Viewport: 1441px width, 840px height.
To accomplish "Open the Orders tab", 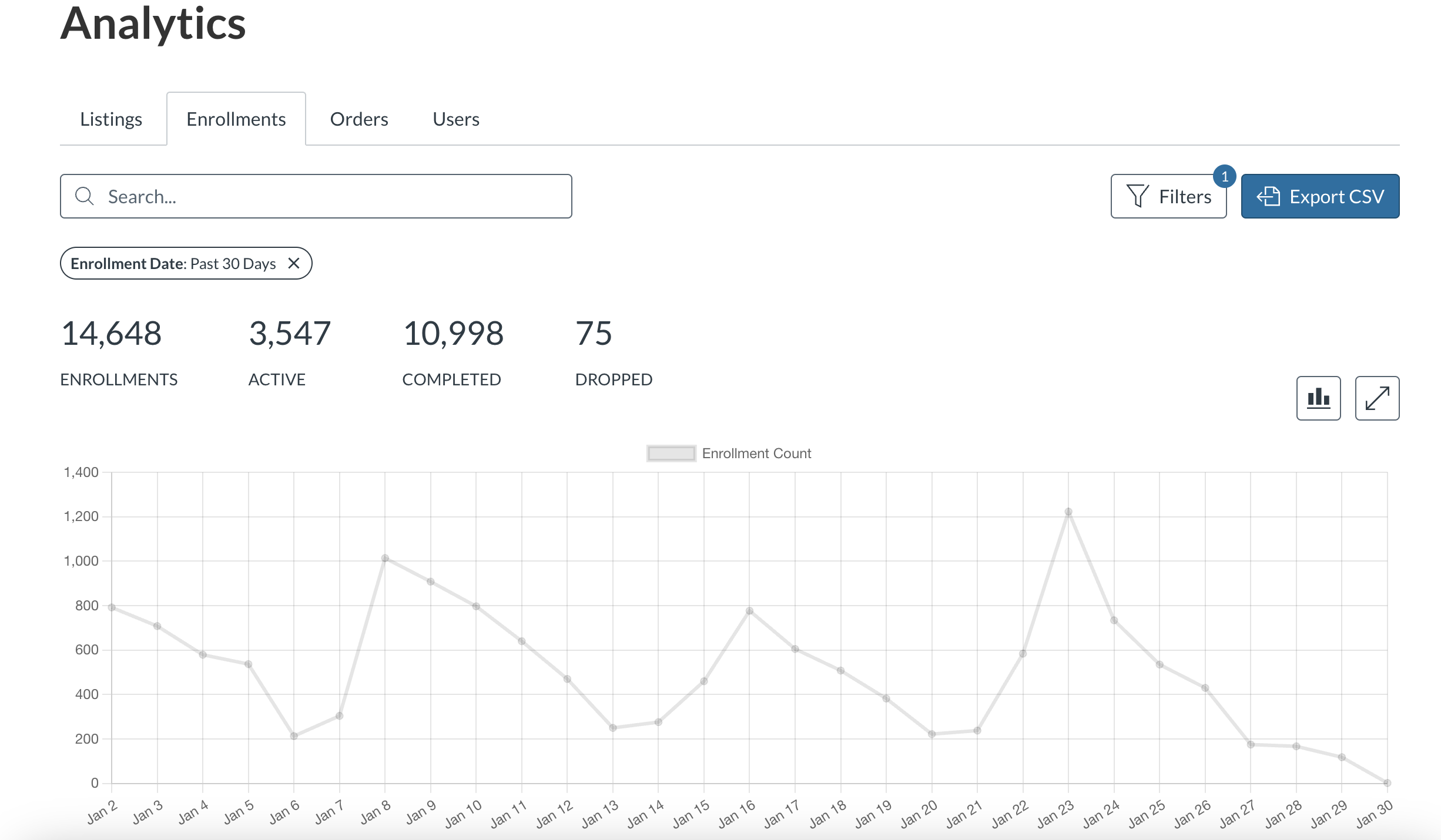I will [359, 119].
